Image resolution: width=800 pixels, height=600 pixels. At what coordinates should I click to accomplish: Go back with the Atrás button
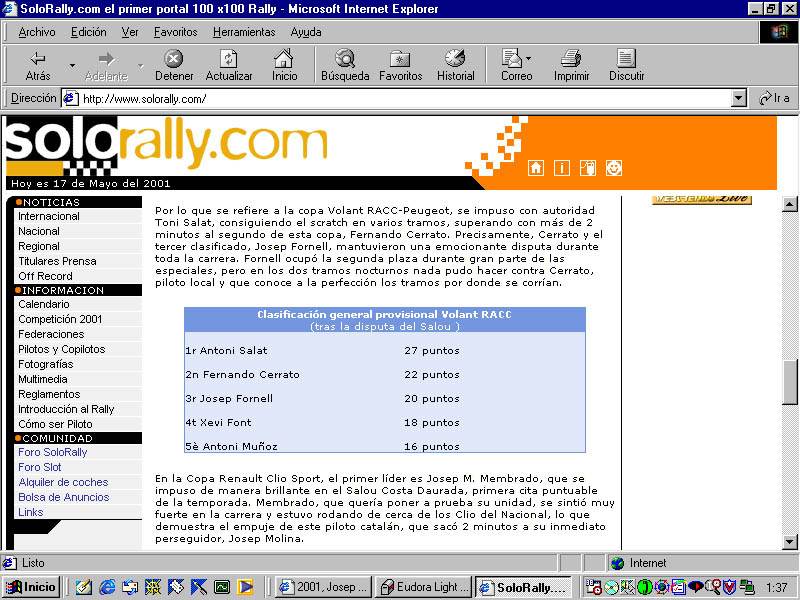coord(38,65)
